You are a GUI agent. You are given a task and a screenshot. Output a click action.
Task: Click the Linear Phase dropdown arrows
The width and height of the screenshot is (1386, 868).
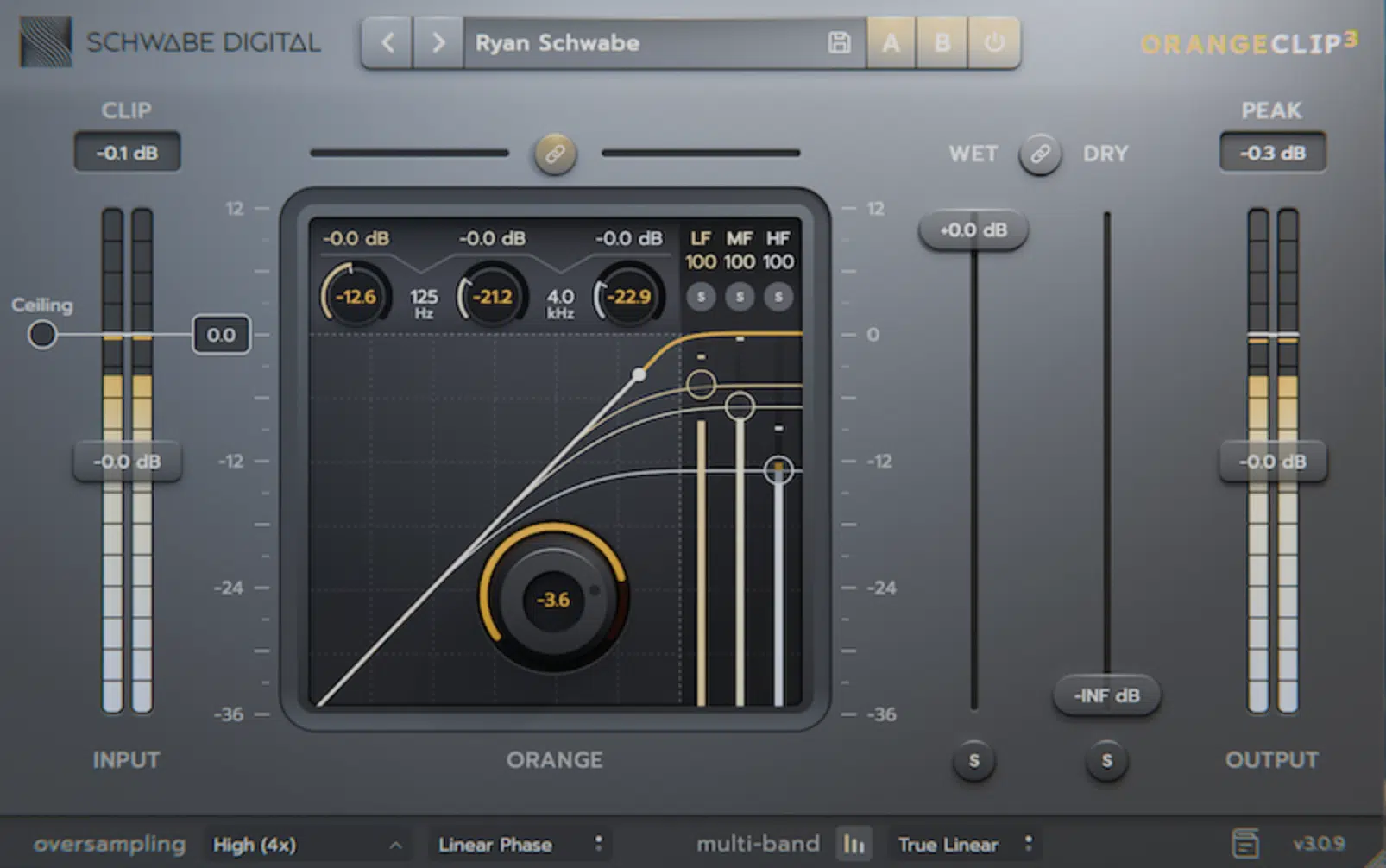click(598, 843)
